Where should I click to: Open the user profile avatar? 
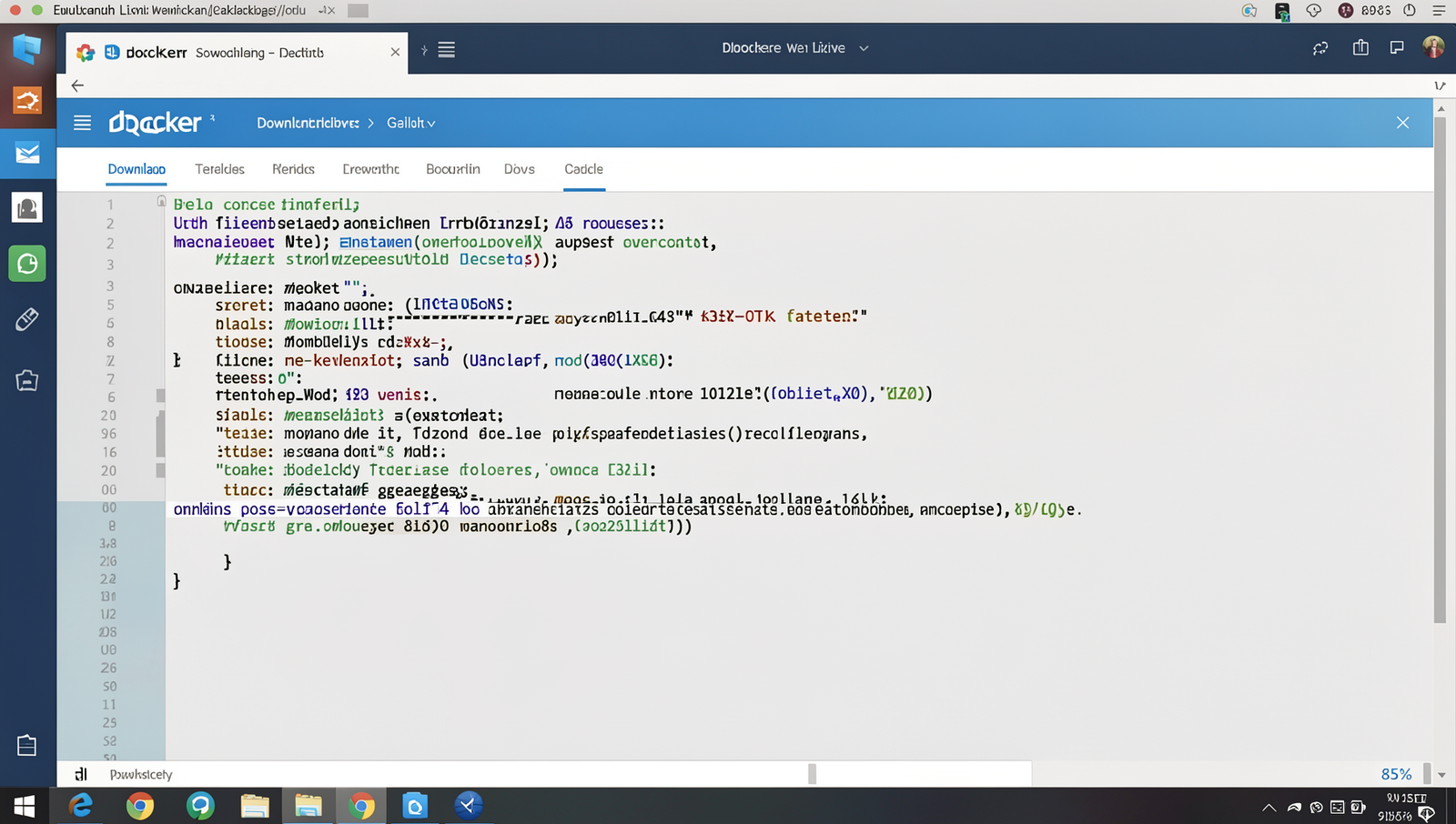click(x=1433, y=47)
